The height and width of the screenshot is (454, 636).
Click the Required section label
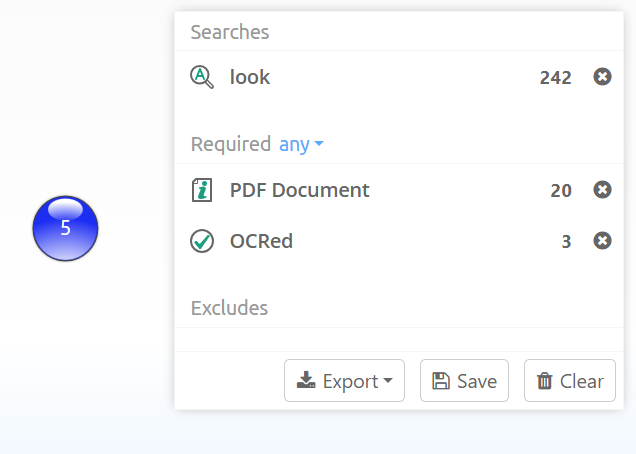coord(231,144)
